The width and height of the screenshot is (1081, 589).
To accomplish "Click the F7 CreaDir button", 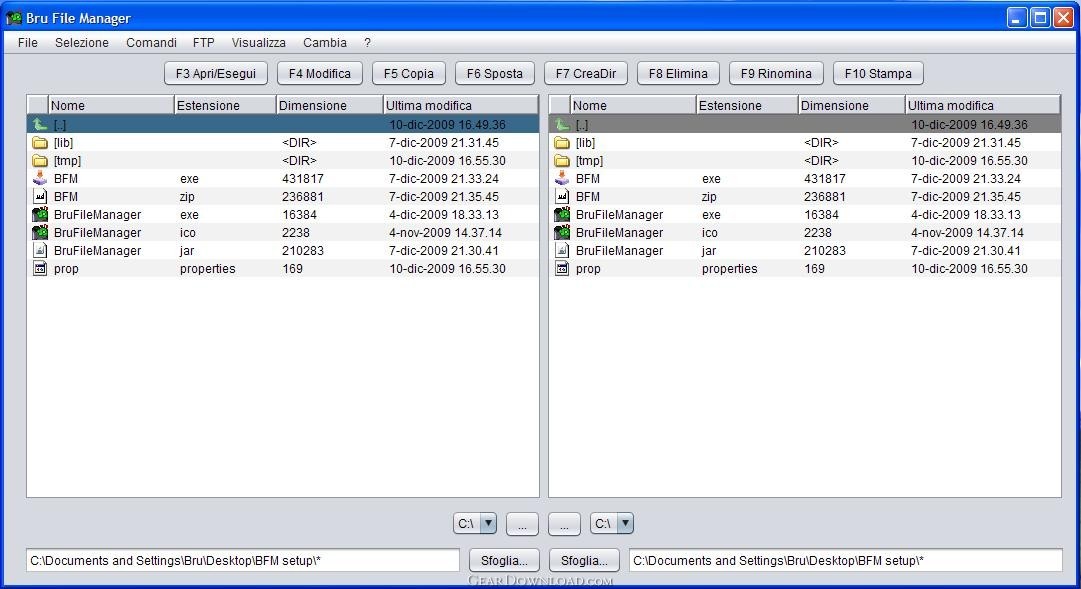I will click(586, 74).
